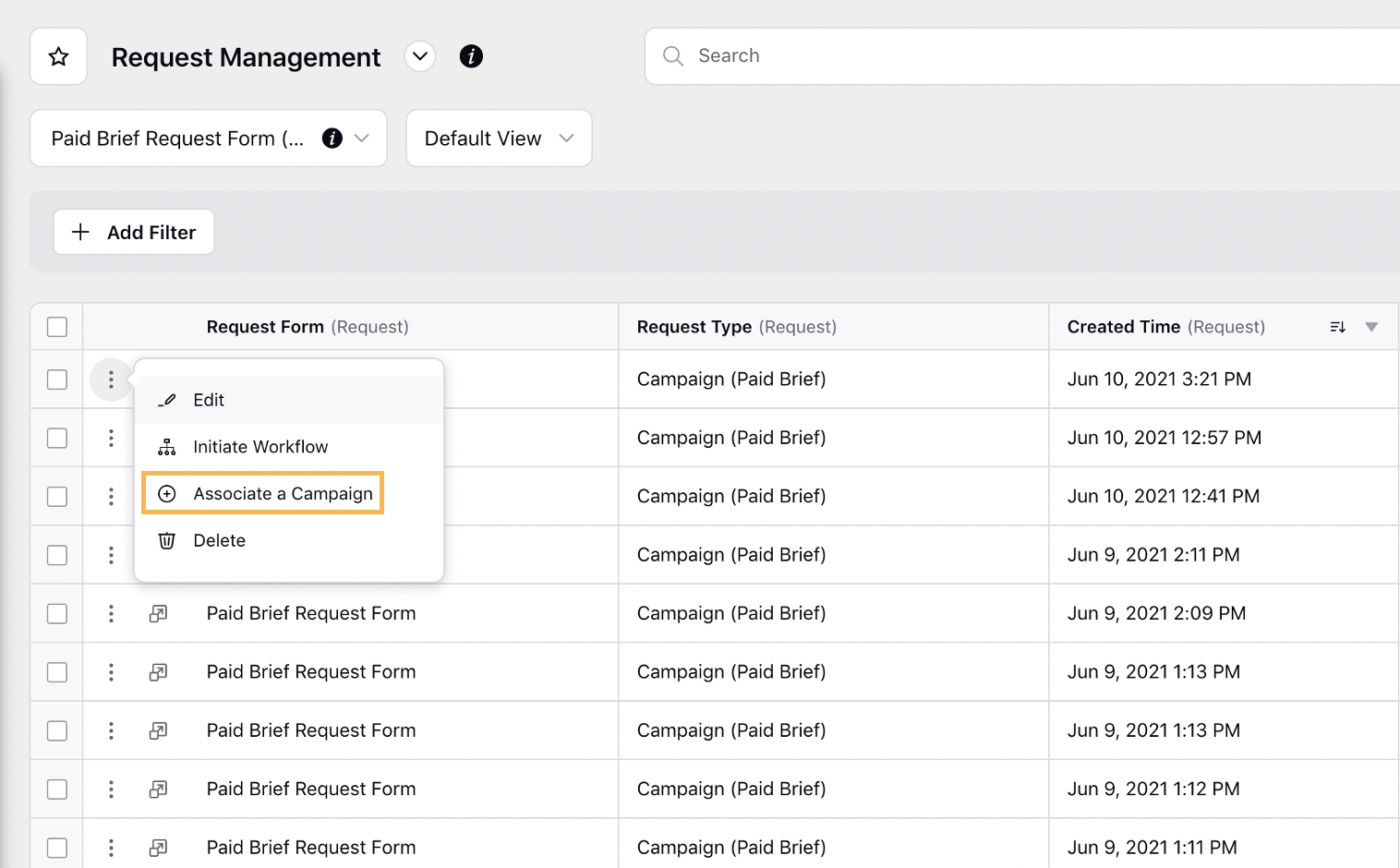Click the pencil icon beside Edit
The width and height of the screenshot is (1400, 868).
coord(167,400)
